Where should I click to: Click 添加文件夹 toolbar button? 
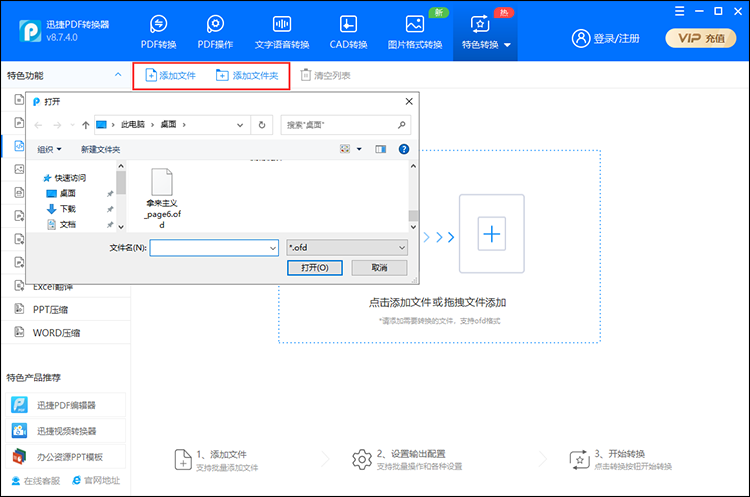[247, 75]
